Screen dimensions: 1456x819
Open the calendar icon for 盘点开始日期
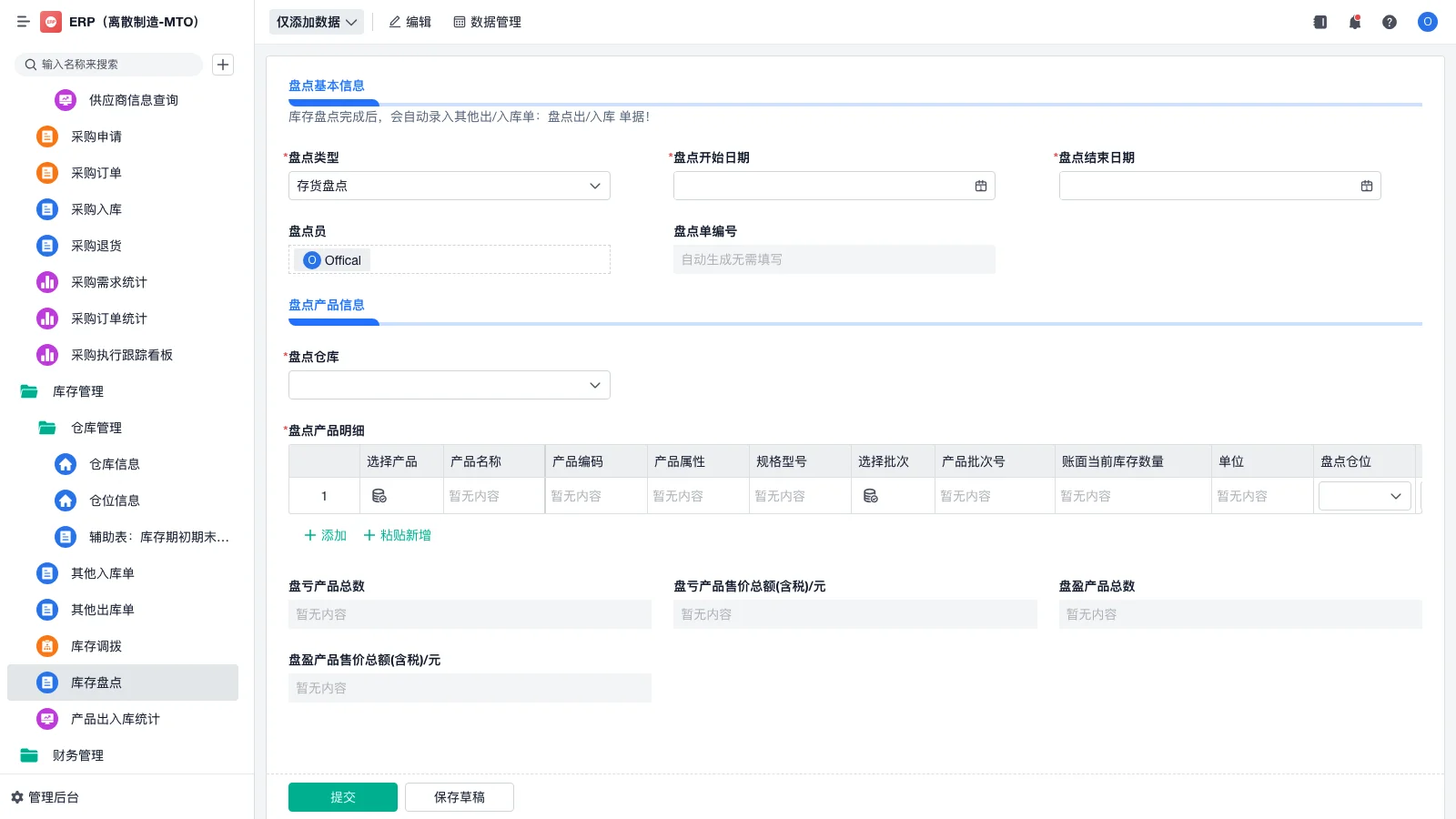[x=980, y=186]
